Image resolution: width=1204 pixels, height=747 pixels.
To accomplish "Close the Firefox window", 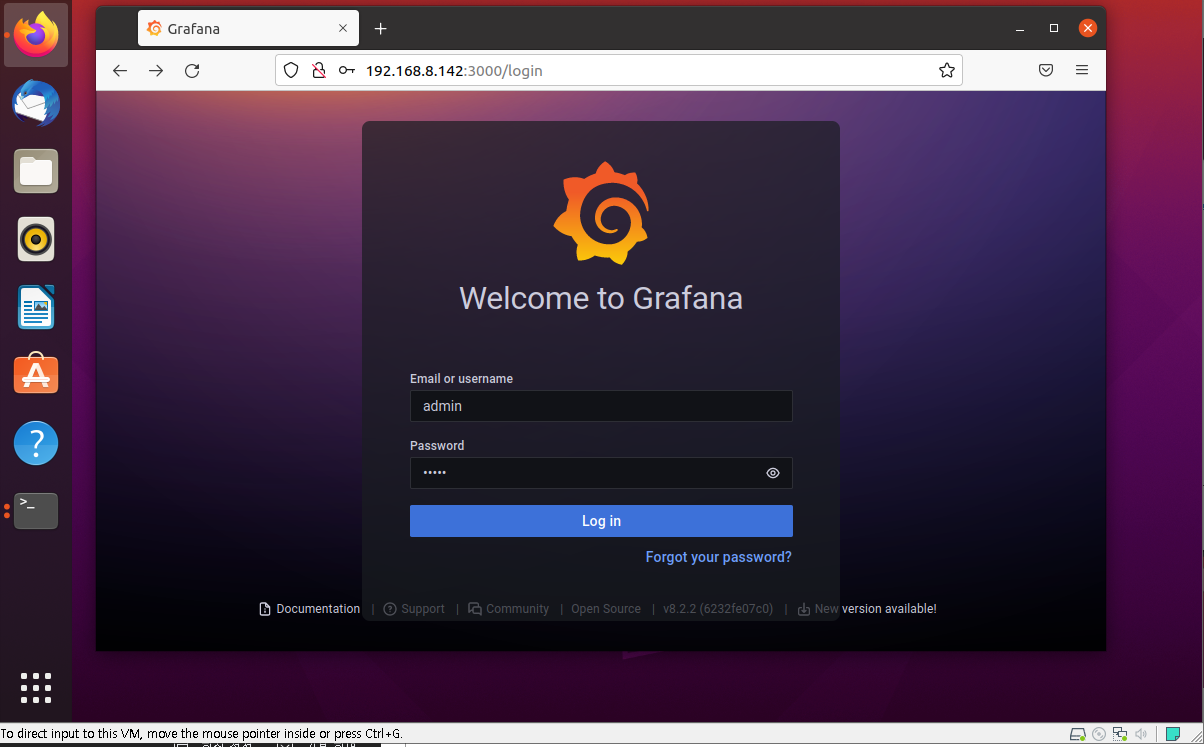I will 1088,29.
